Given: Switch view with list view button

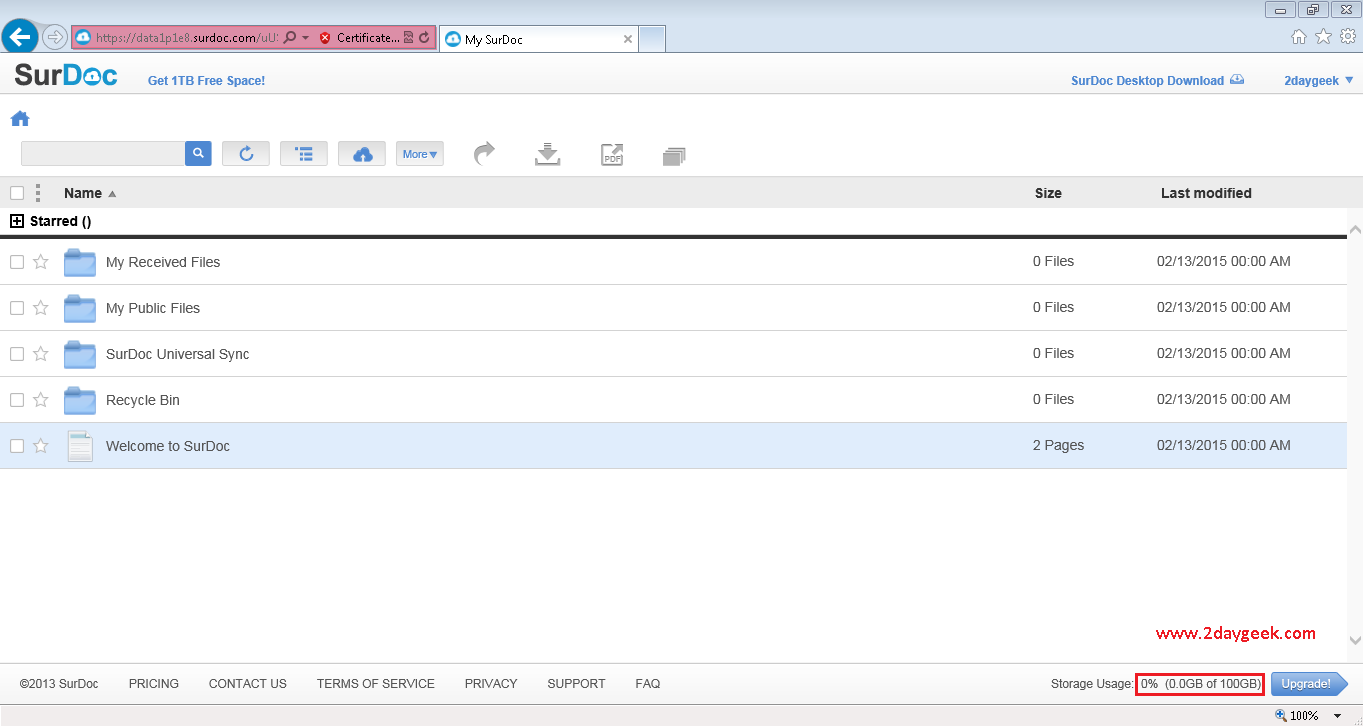Looking at the screenshot, I should [x=304, y=153].
